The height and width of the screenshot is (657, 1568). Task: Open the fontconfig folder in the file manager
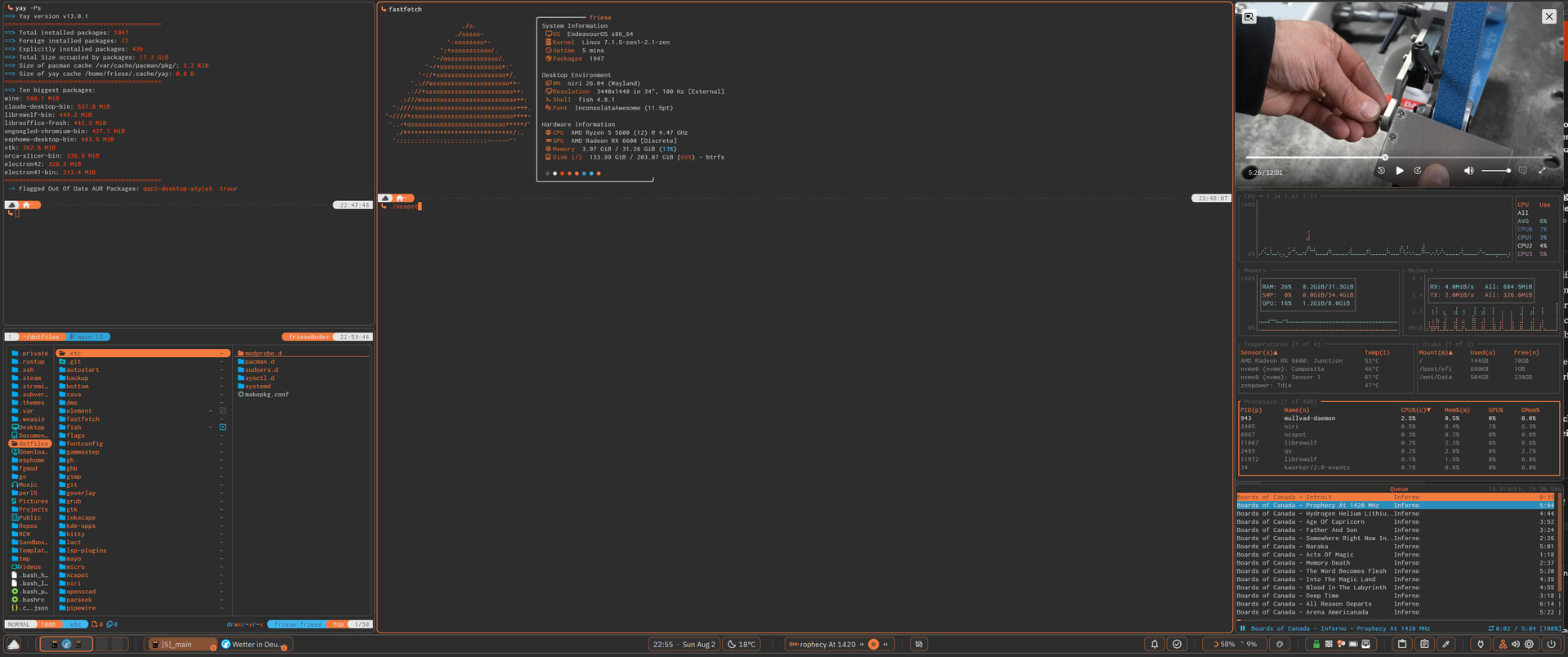tap(81, 444)
